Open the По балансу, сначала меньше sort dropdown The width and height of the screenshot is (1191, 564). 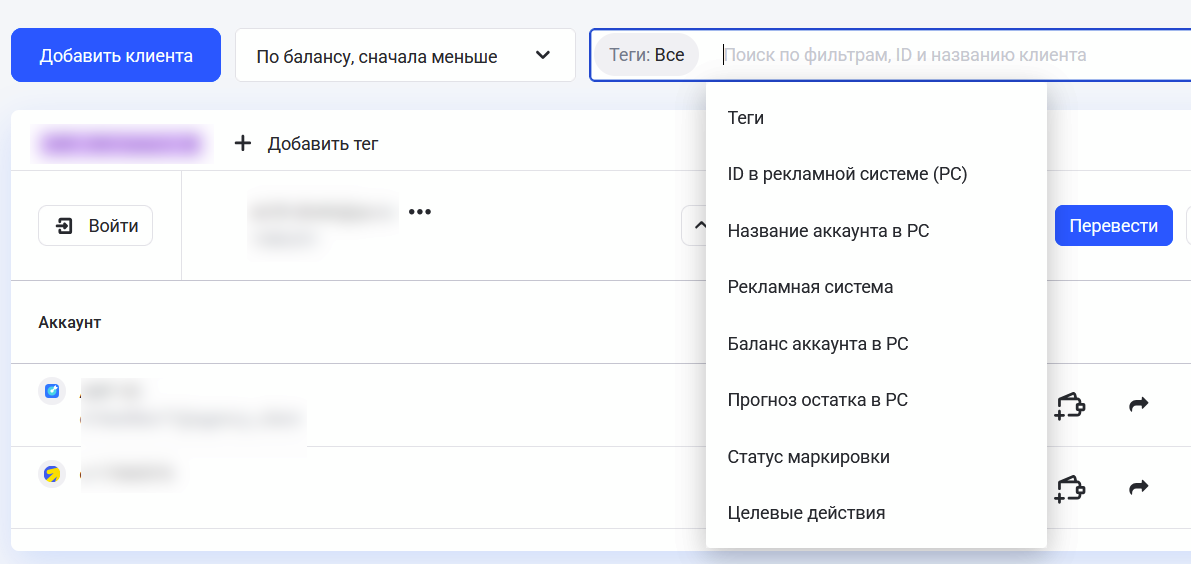(405, 55)
